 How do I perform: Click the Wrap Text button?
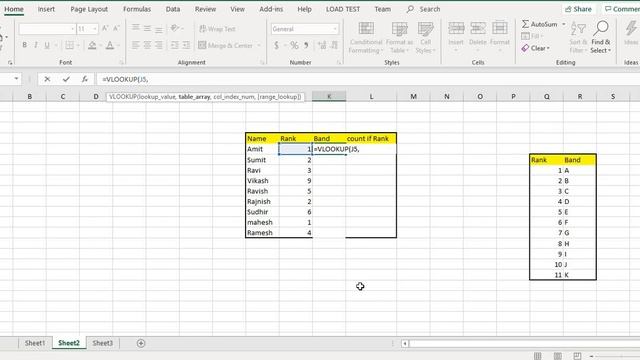tap(218, 29)
